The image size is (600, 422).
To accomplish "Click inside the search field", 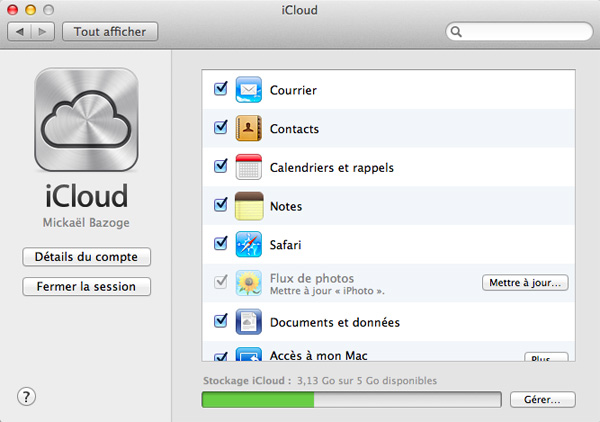I will click(519, 32).
